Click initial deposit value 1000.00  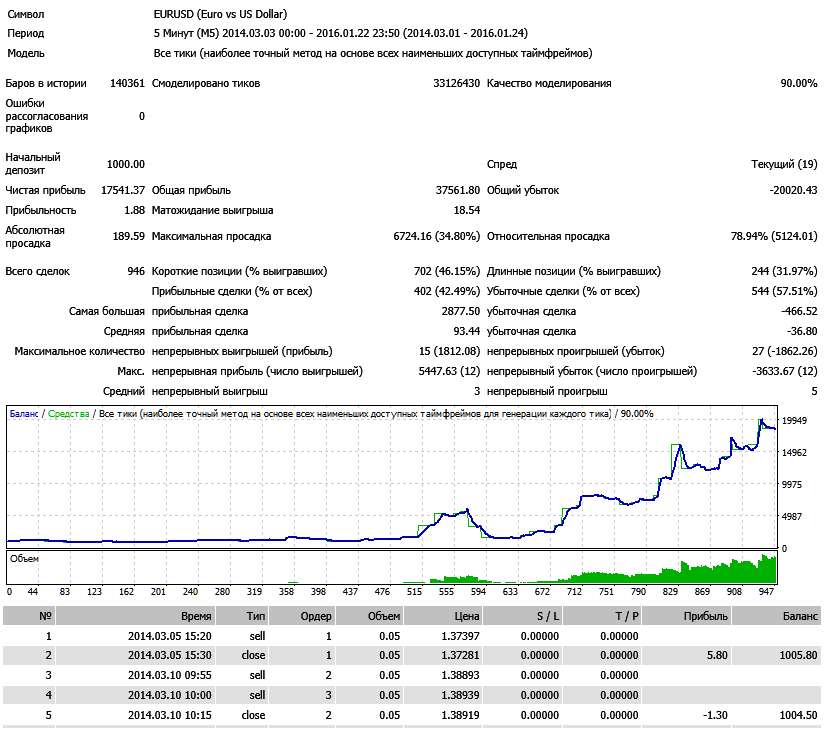click(x=126, y=164)
